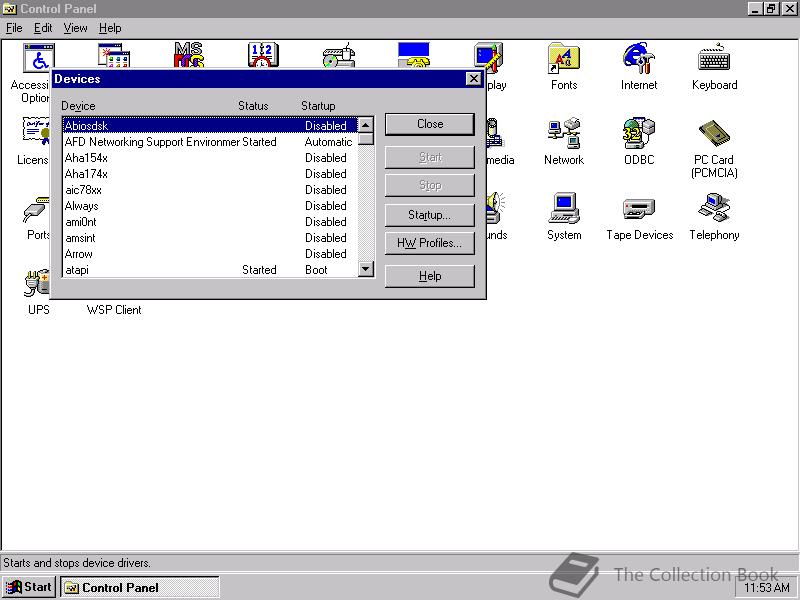Select the ami0nt device row
800x600 pixels.
click(x=210, y=222)
